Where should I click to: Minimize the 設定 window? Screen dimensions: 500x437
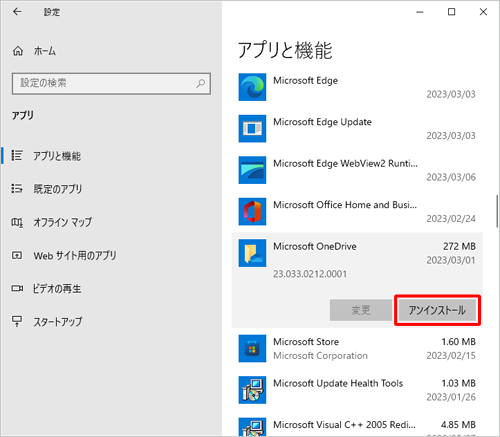click(420, 12)
